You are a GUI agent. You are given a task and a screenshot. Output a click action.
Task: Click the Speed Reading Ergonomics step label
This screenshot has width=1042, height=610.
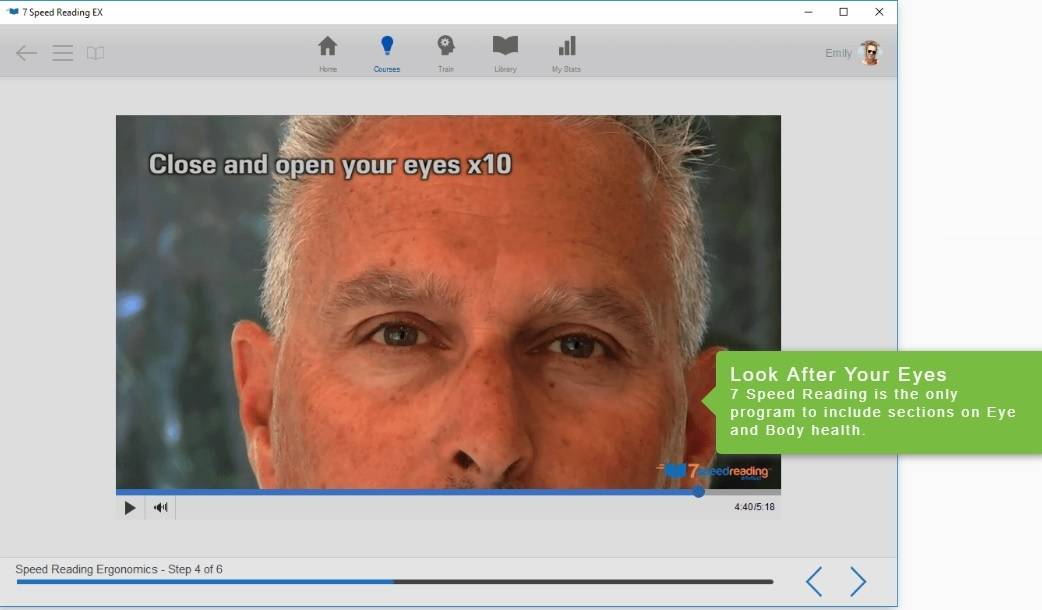(119, 569)
